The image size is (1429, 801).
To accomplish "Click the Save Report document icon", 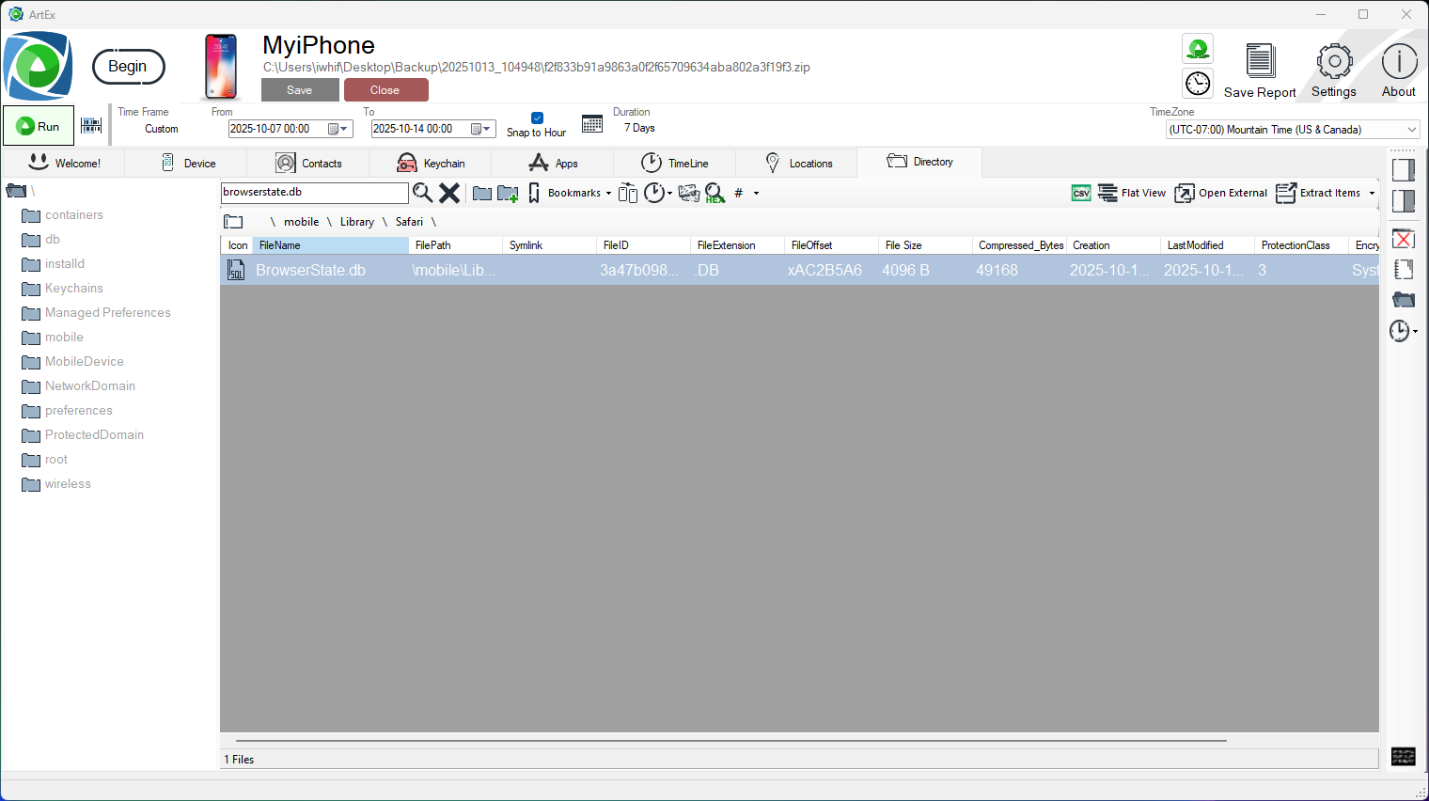I will point(1260,62).
